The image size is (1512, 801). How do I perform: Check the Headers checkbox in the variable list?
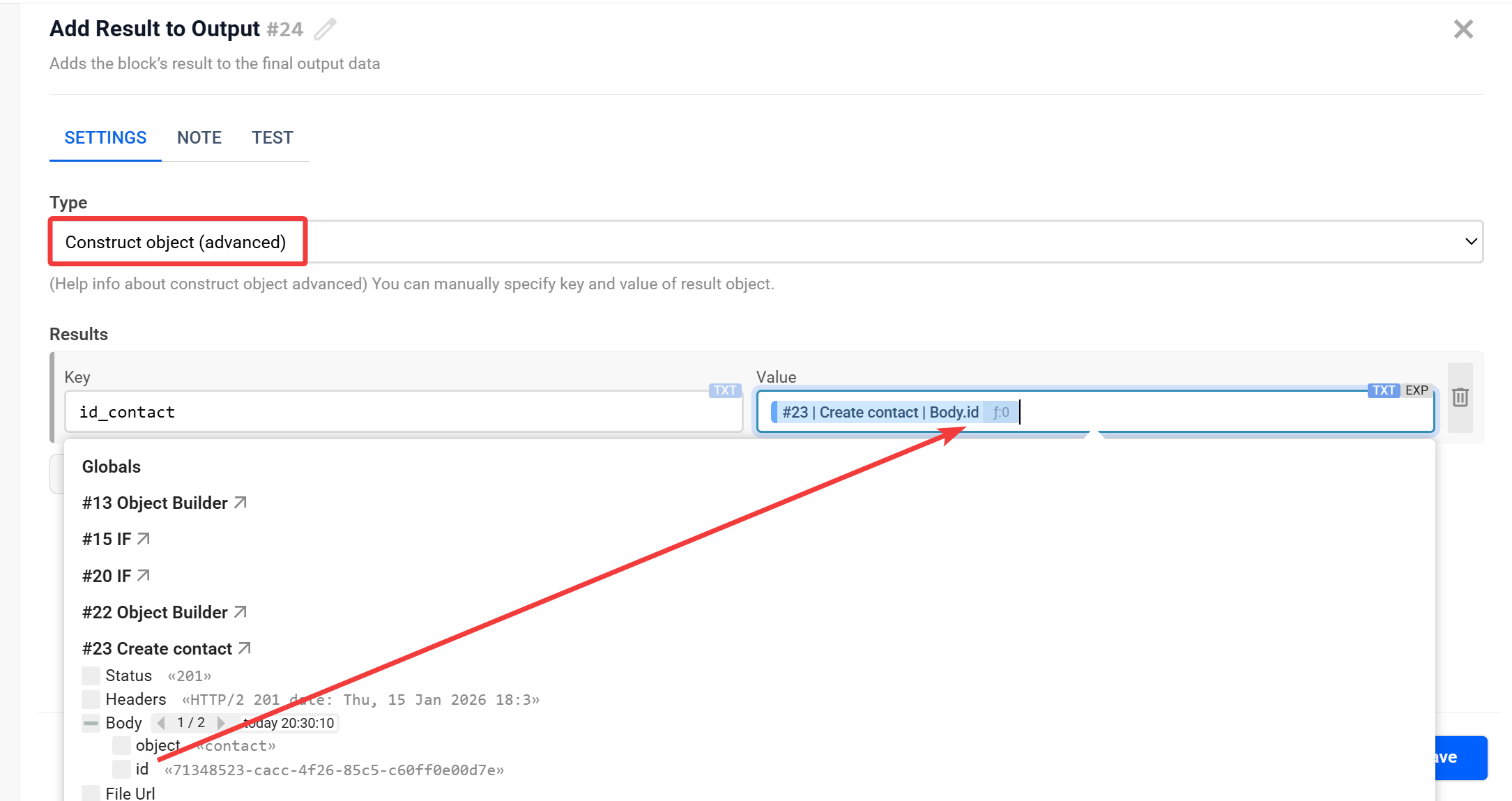click(91, 699)
